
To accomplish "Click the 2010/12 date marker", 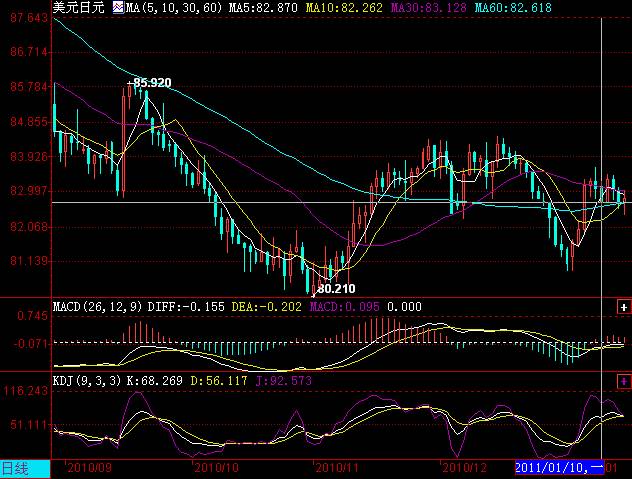I will 464,468.
